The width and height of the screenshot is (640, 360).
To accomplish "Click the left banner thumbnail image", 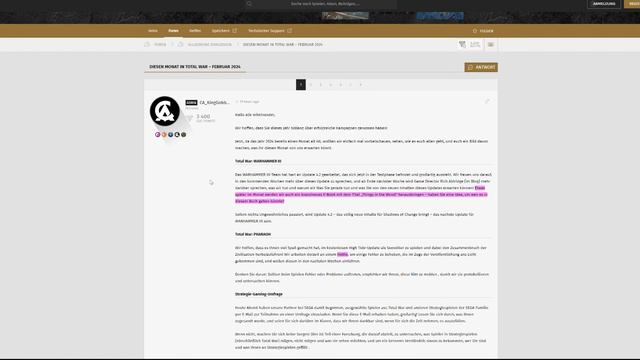I will (345, 16).
